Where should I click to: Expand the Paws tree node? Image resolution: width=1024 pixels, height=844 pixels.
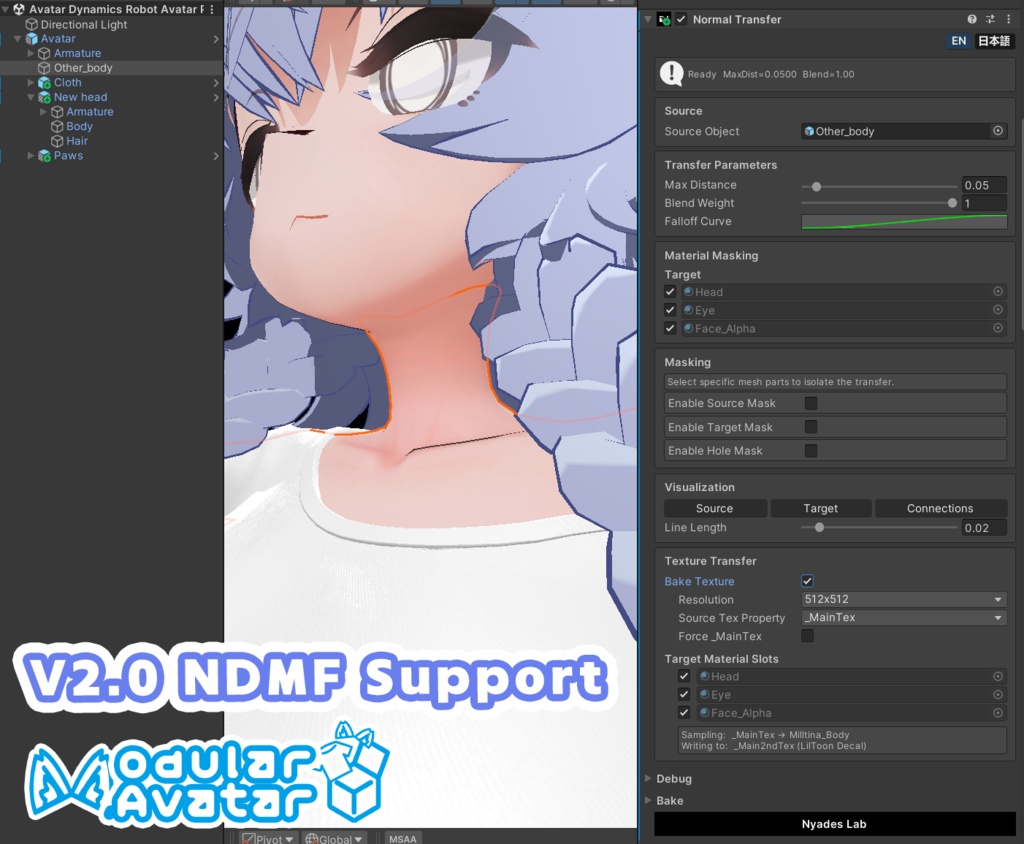point(30,155)
